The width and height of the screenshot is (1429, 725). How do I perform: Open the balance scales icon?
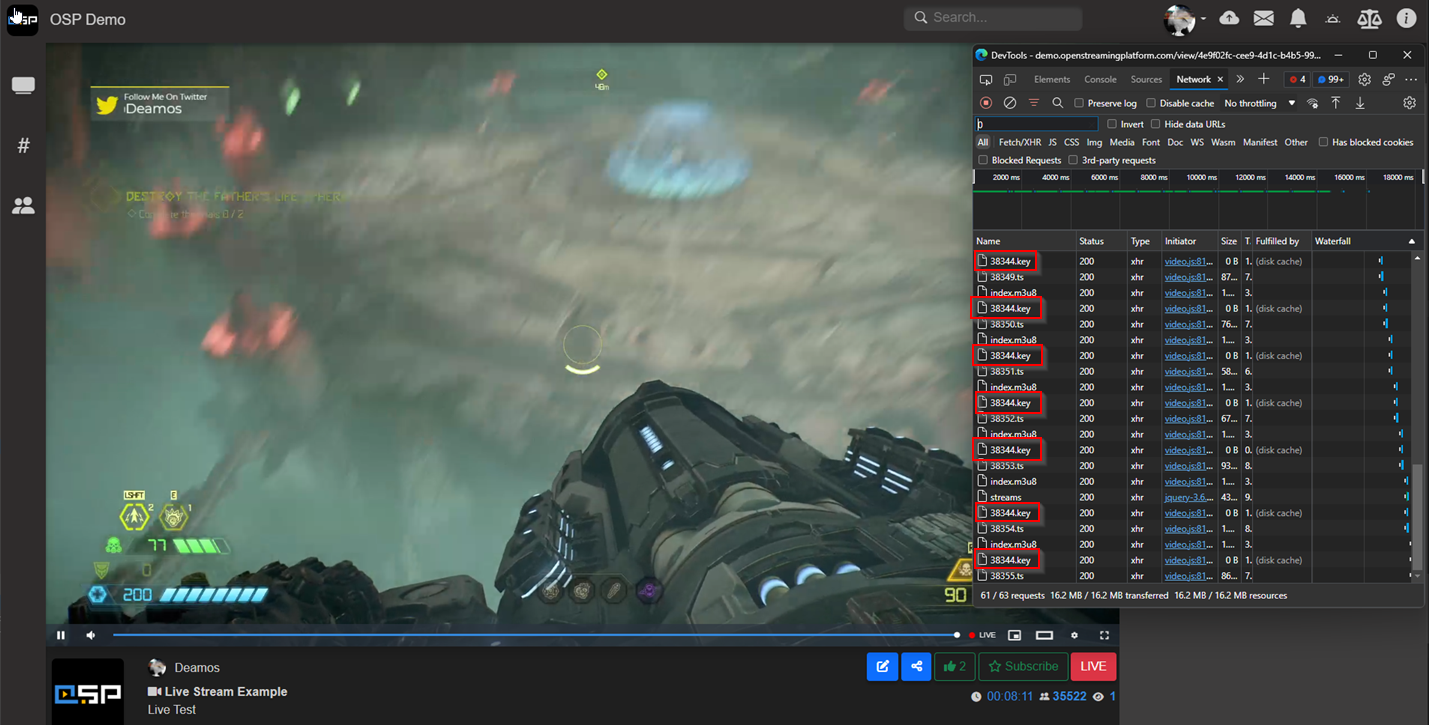pyautogui.click(x=1369, y=18)
